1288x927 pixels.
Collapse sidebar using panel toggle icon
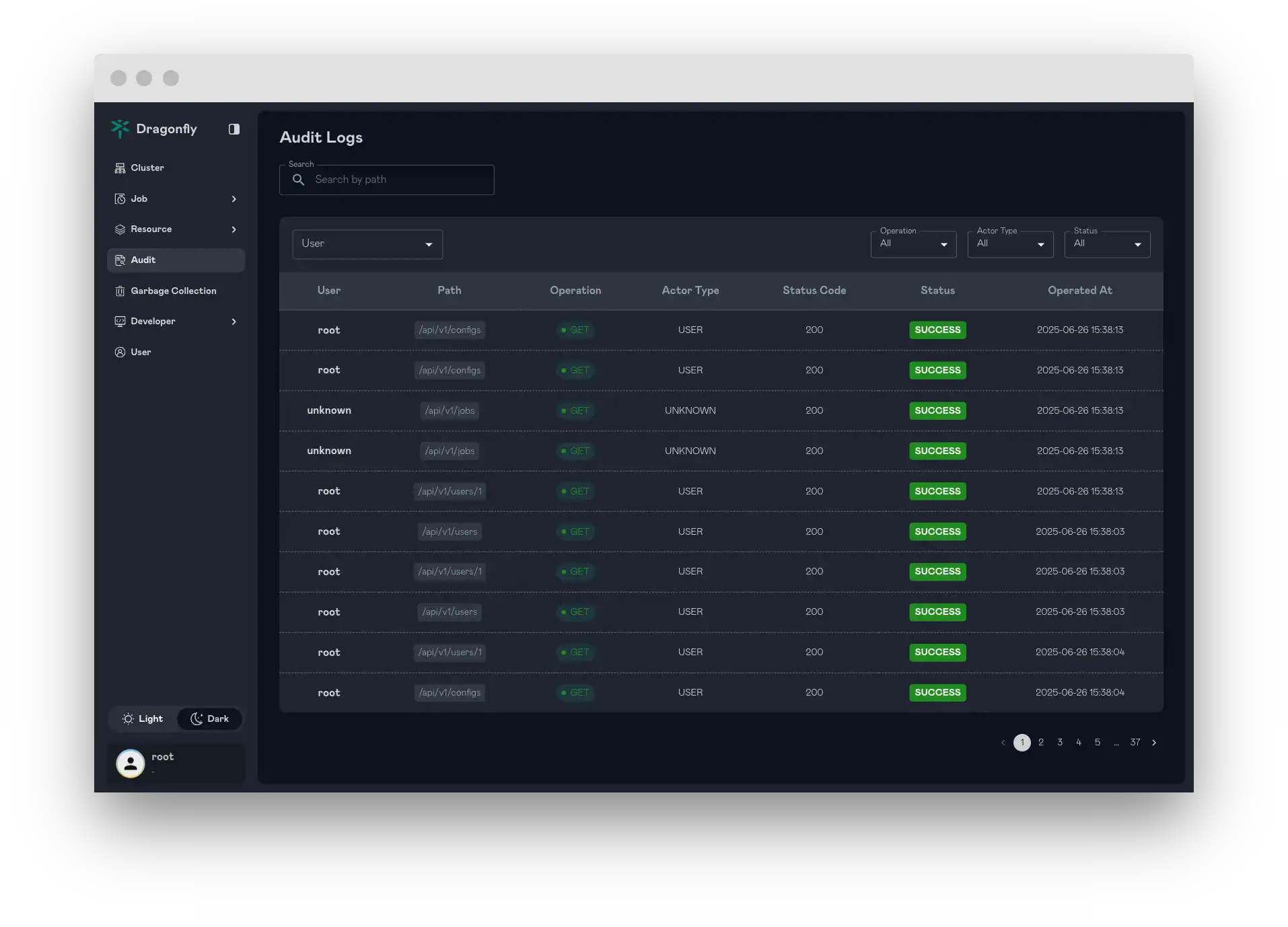coord(234,128)
